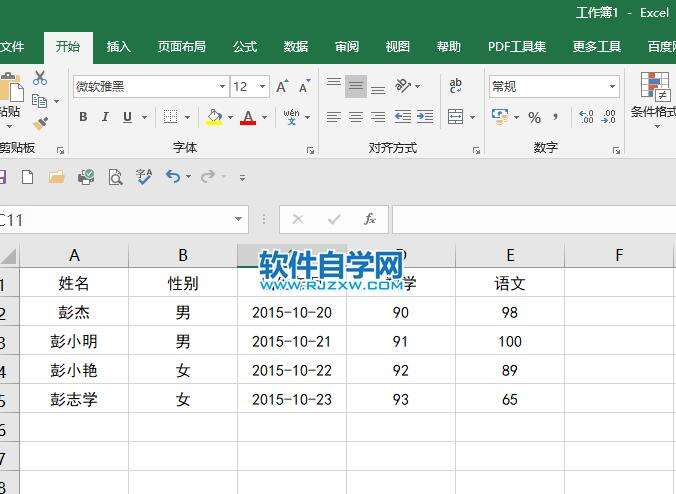Apply yellow fill color bucket

pyautogui.click(x=214, y=117)
